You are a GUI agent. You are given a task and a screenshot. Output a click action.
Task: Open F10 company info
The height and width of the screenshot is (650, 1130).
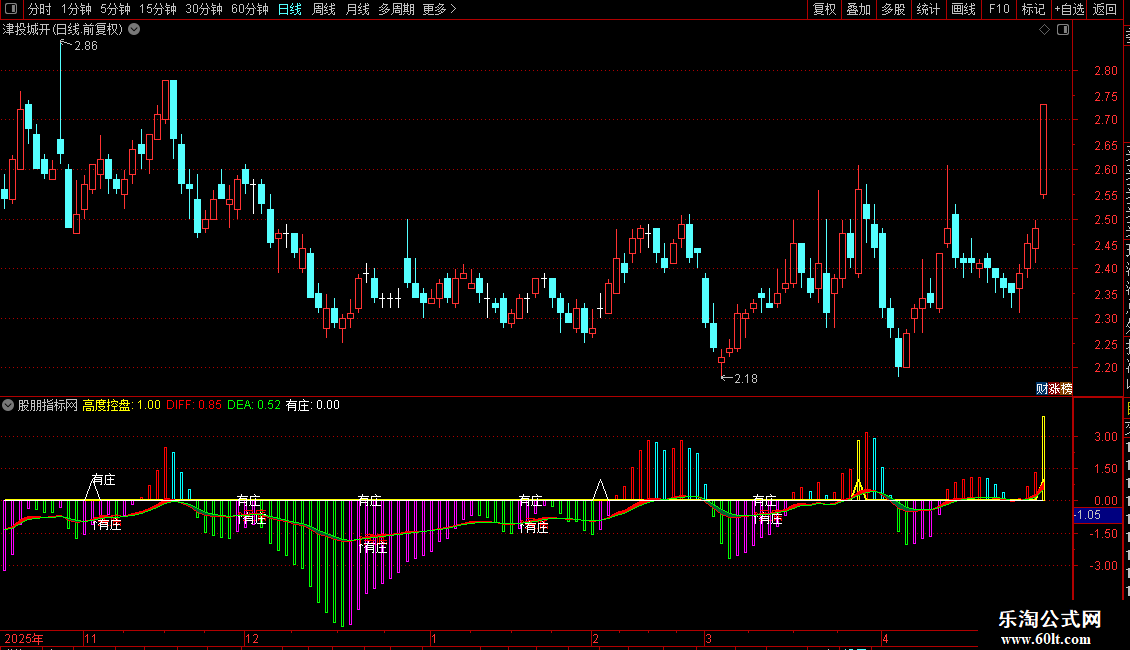[x=999, y=9]
